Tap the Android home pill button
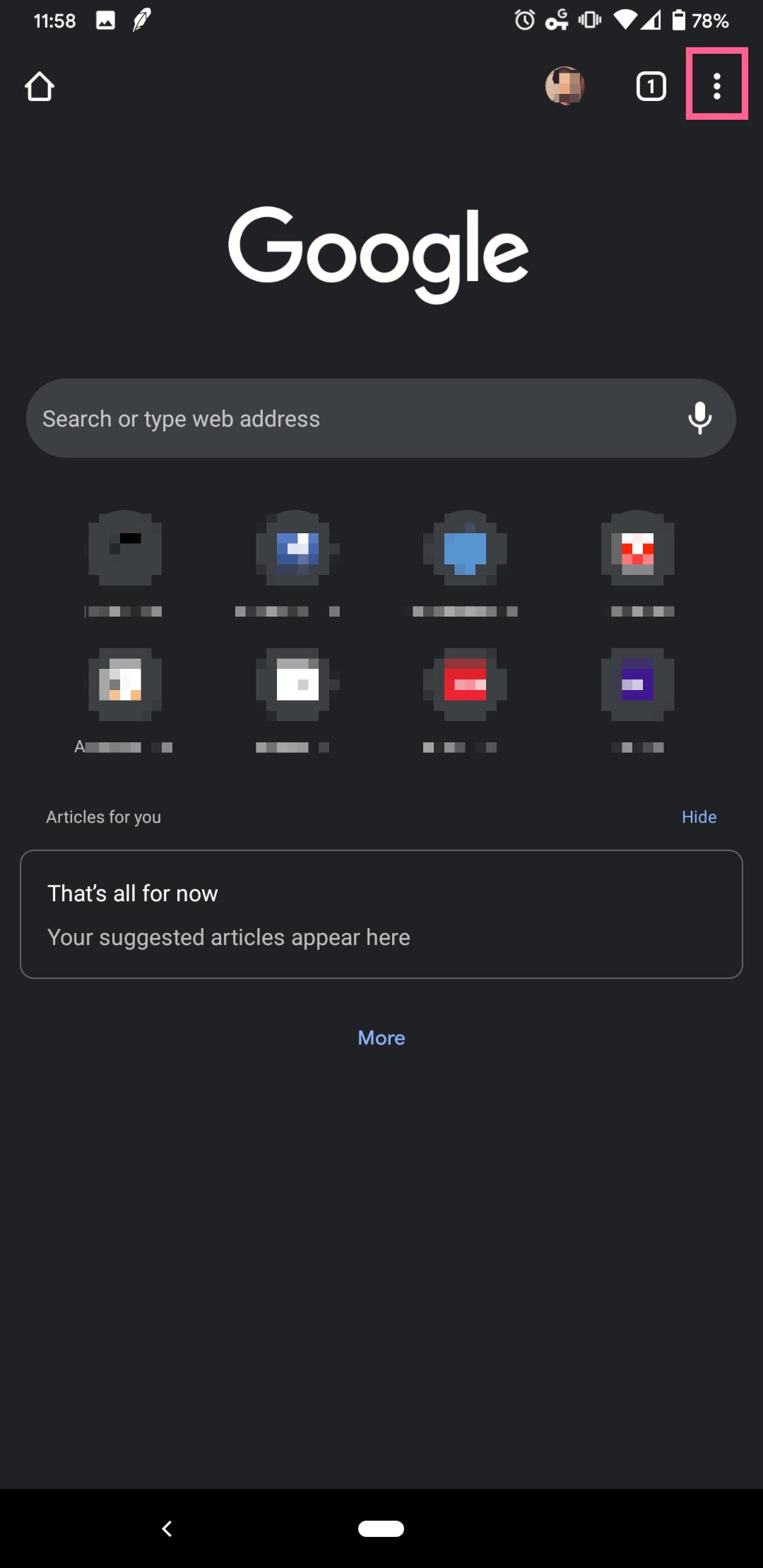 (381, 1528)
